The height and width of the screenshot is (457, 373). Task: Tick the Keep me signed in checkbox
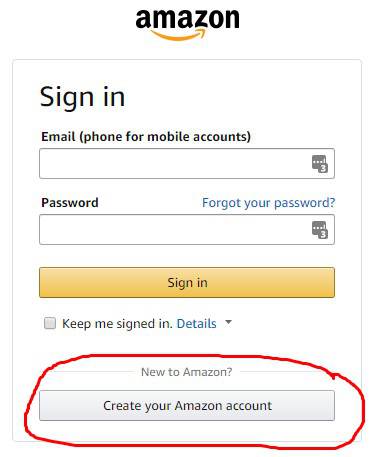50,323
